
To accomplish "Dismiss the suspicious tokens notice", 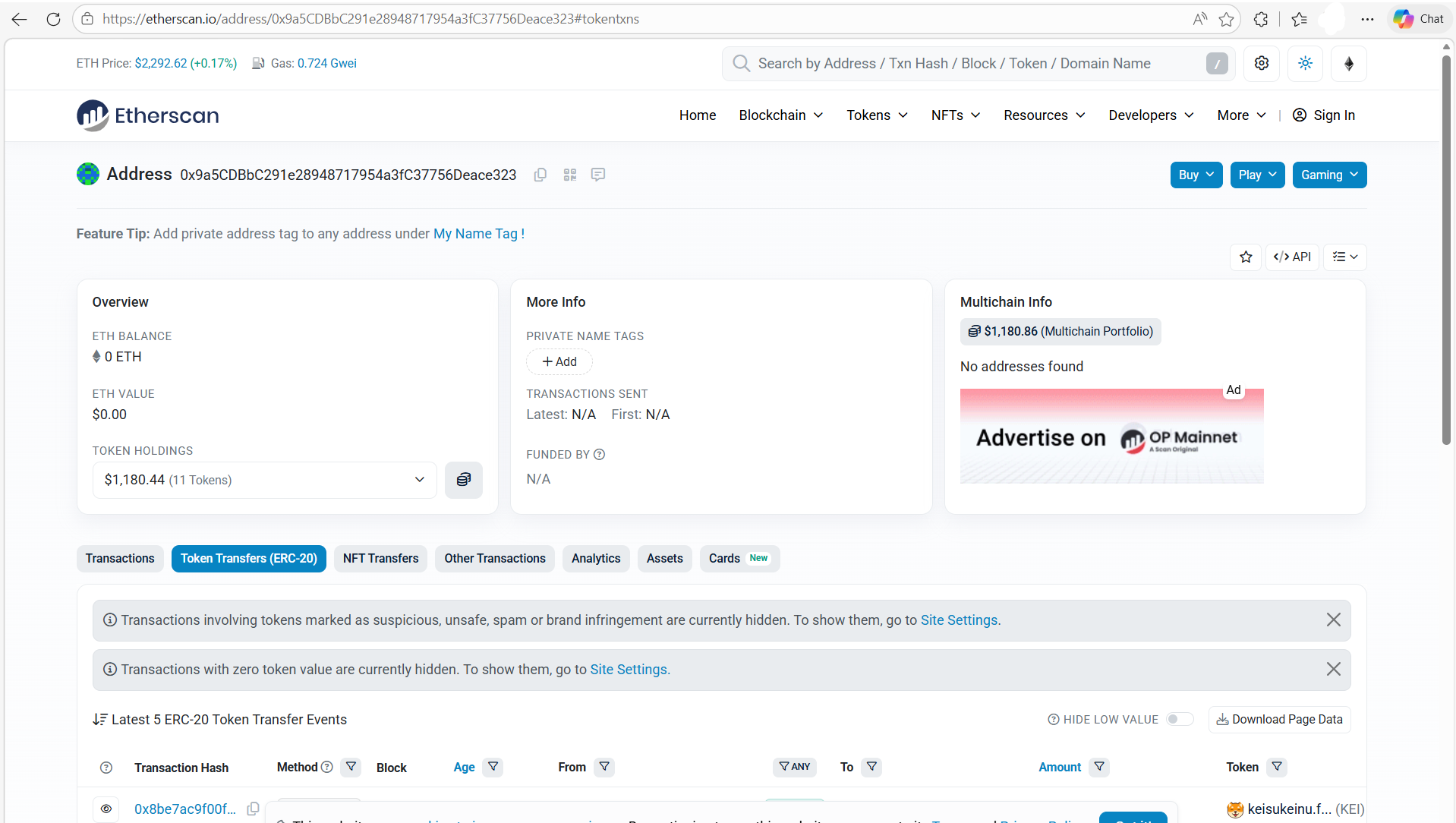I will [1333, 620].
